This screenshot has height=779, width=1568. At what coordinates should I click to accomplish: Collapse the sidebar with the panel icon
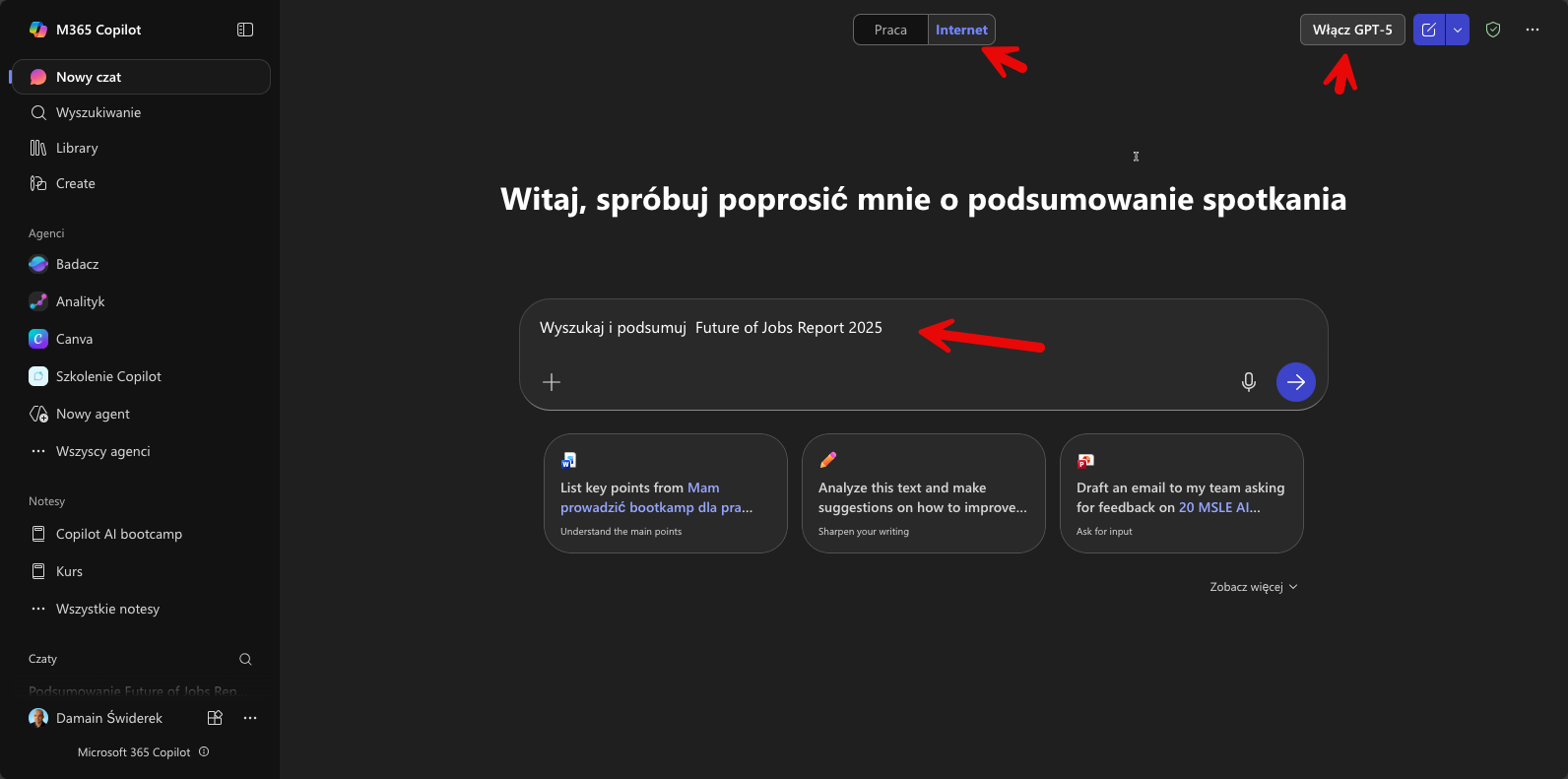point(245,30)
